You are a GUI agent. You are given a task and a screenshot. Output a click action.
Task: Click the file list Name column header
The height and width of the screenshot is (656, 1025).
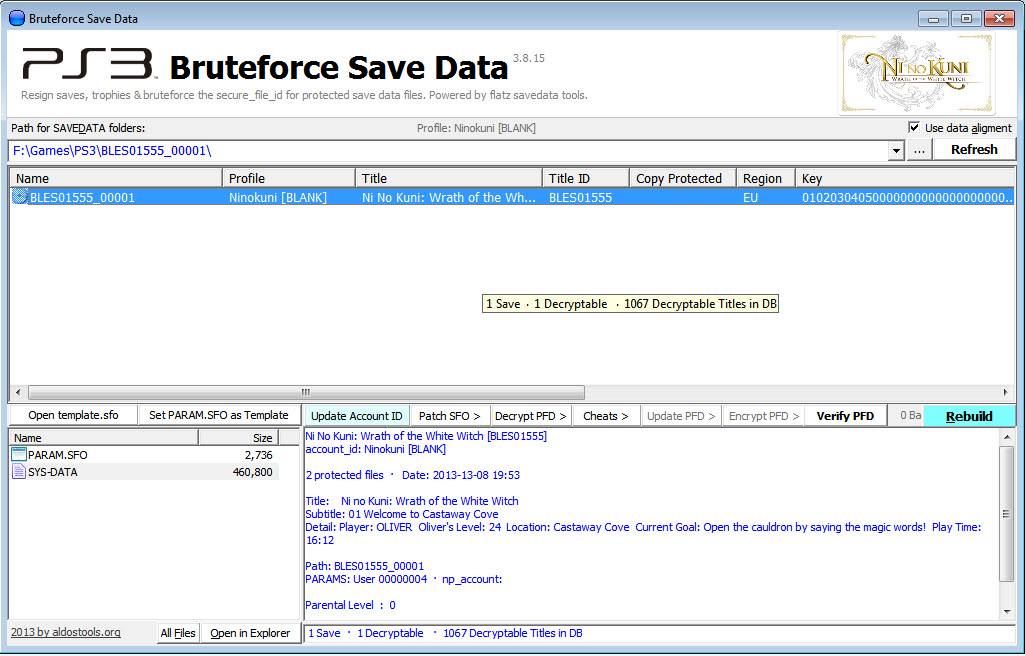104,438
